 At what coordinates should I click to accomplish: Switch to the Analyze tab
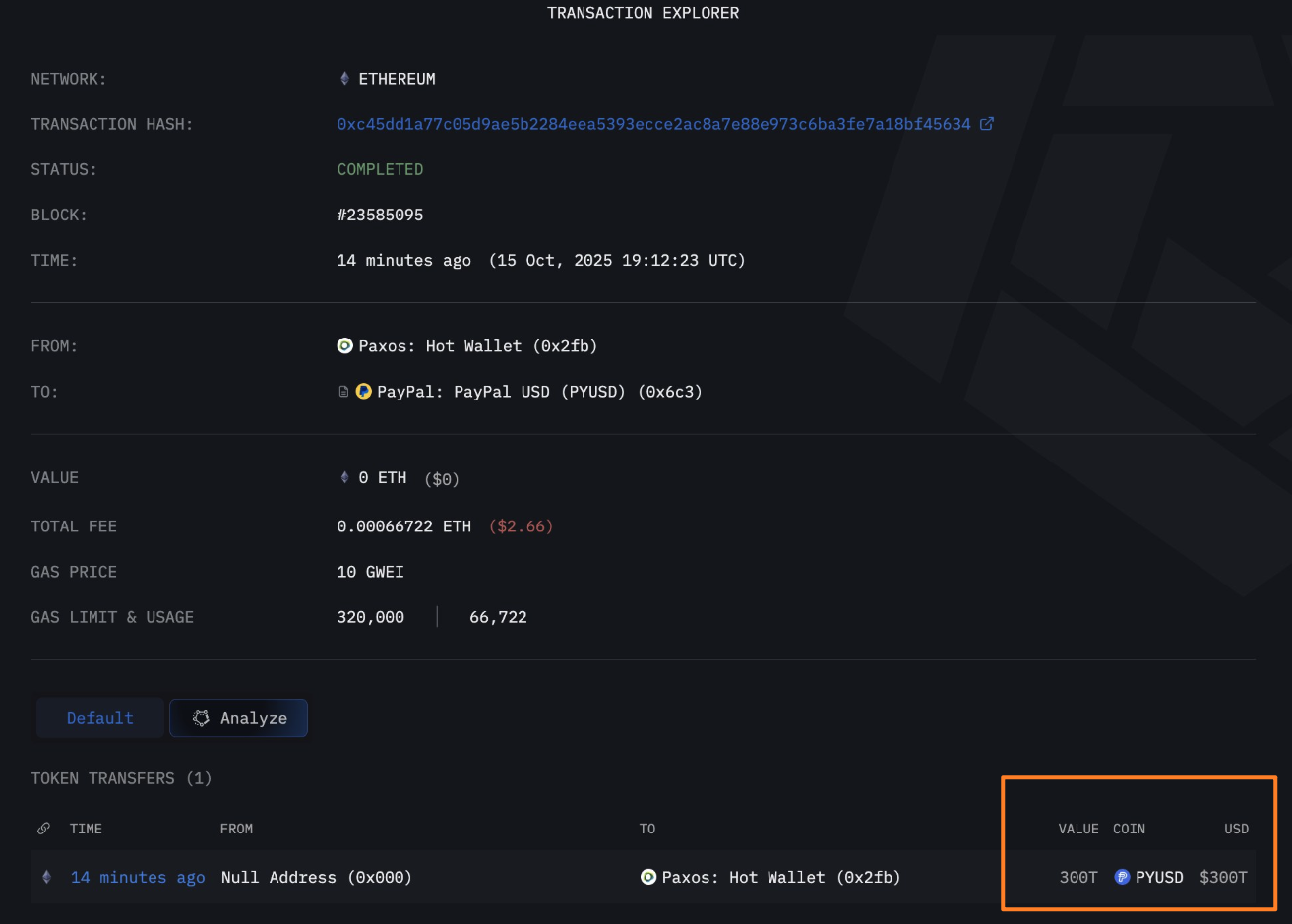(x=239, y=718)
